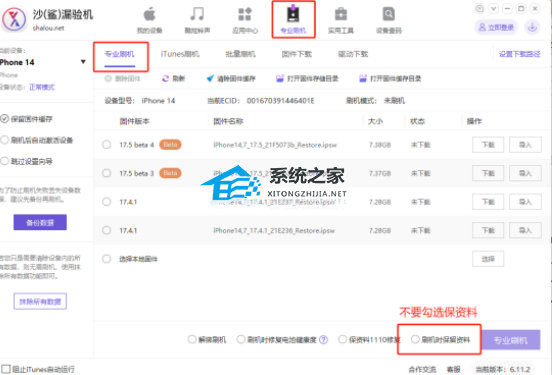Image resolution: width=553 pixels, height=375 pixels.
Task: Open the App Center grid icon
Action: [245, 14]
